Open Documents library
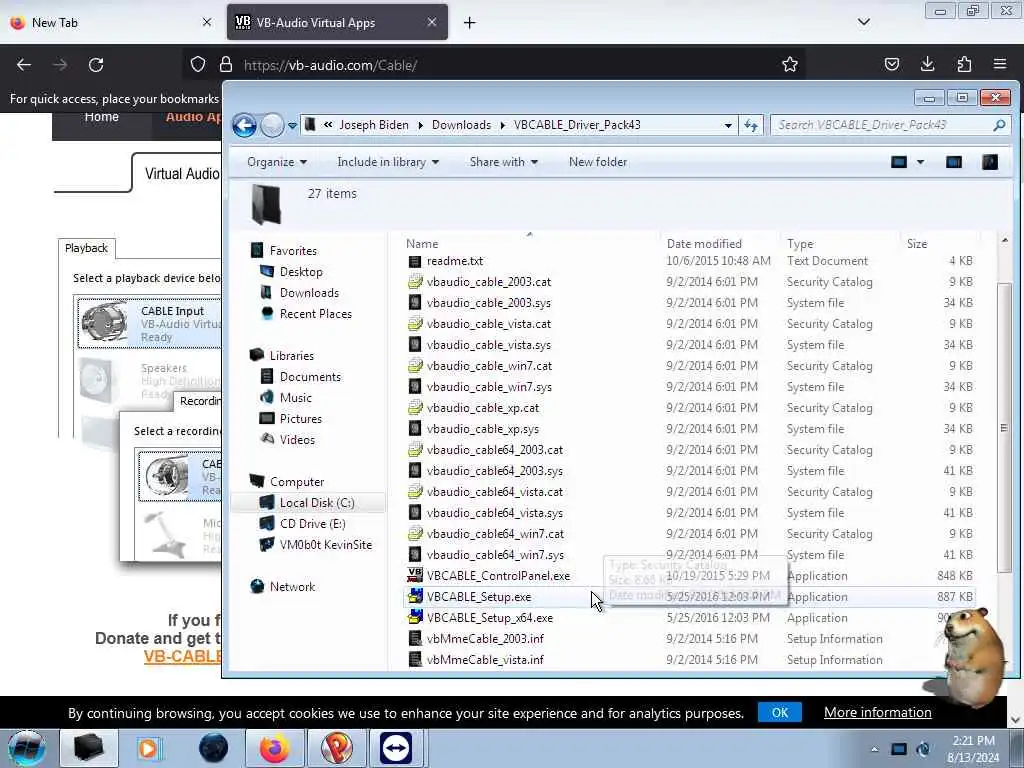This screenshot has width=1024, height=768. coord(310,377)
